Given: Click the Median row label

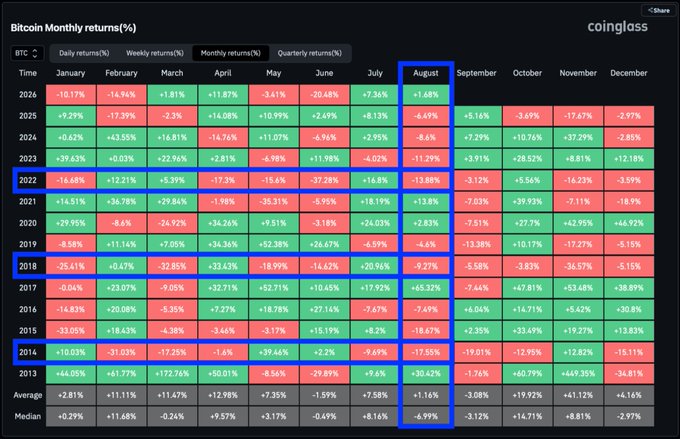Looking at the screenshot, I should coord(28,416).
